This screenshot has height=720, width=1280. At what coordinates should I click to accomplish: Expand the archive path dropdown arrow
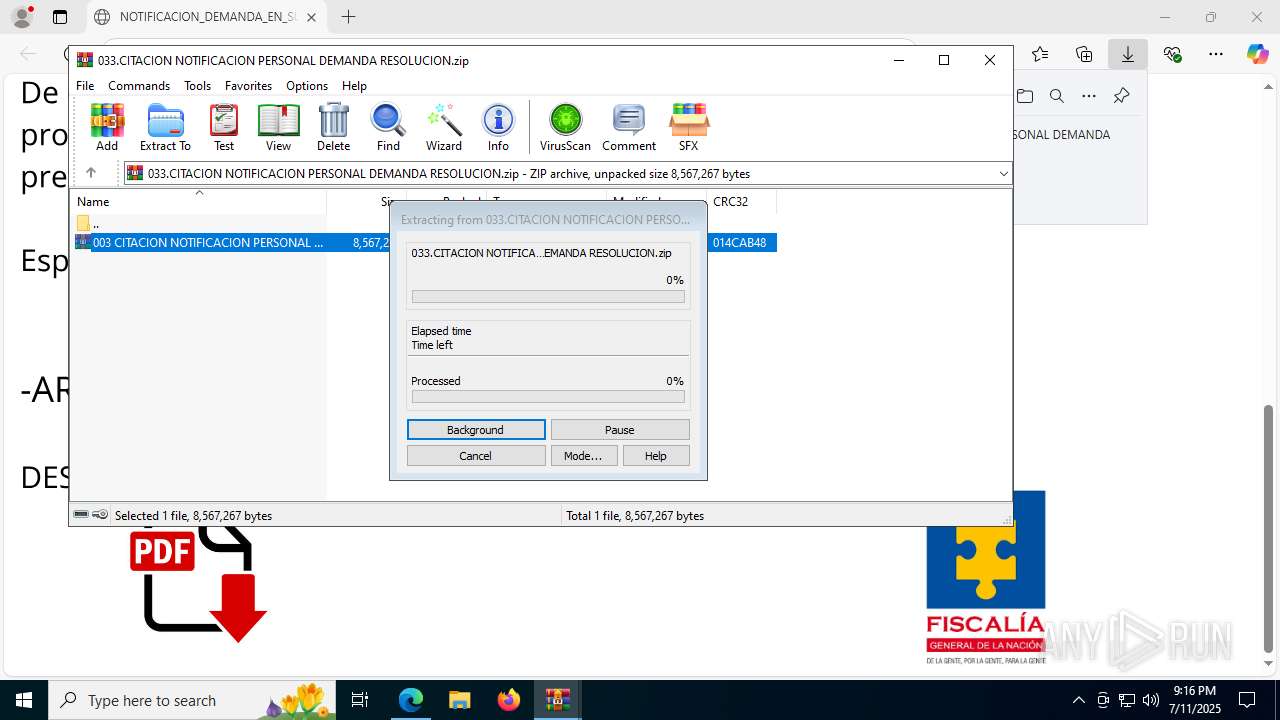click(x=1003, y=174)
